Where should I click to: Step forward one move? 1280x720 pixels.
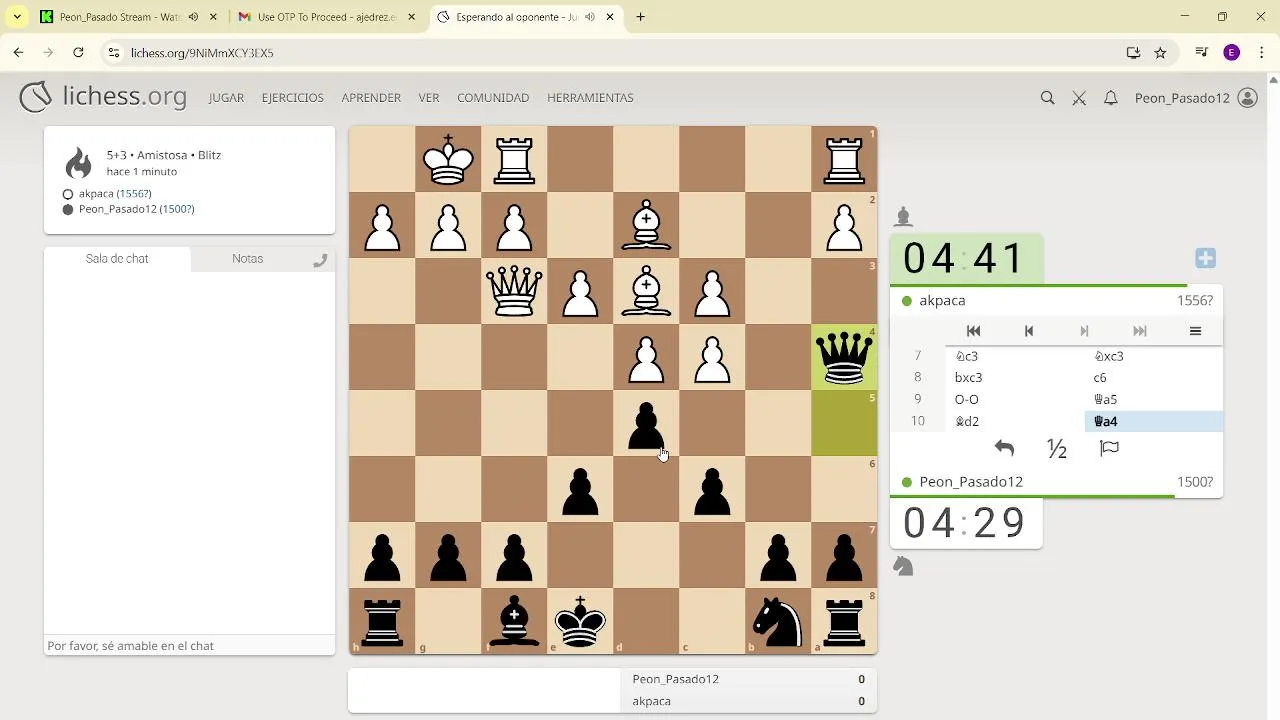[1084, 331]
